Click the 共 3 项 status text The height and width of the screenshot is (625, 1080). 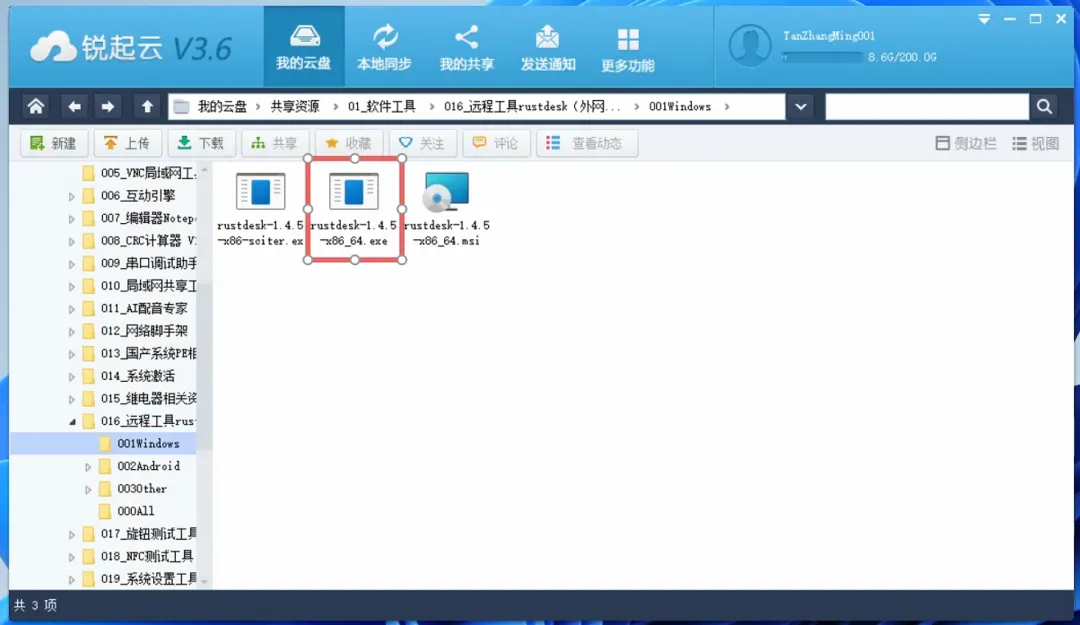point(35,606)
